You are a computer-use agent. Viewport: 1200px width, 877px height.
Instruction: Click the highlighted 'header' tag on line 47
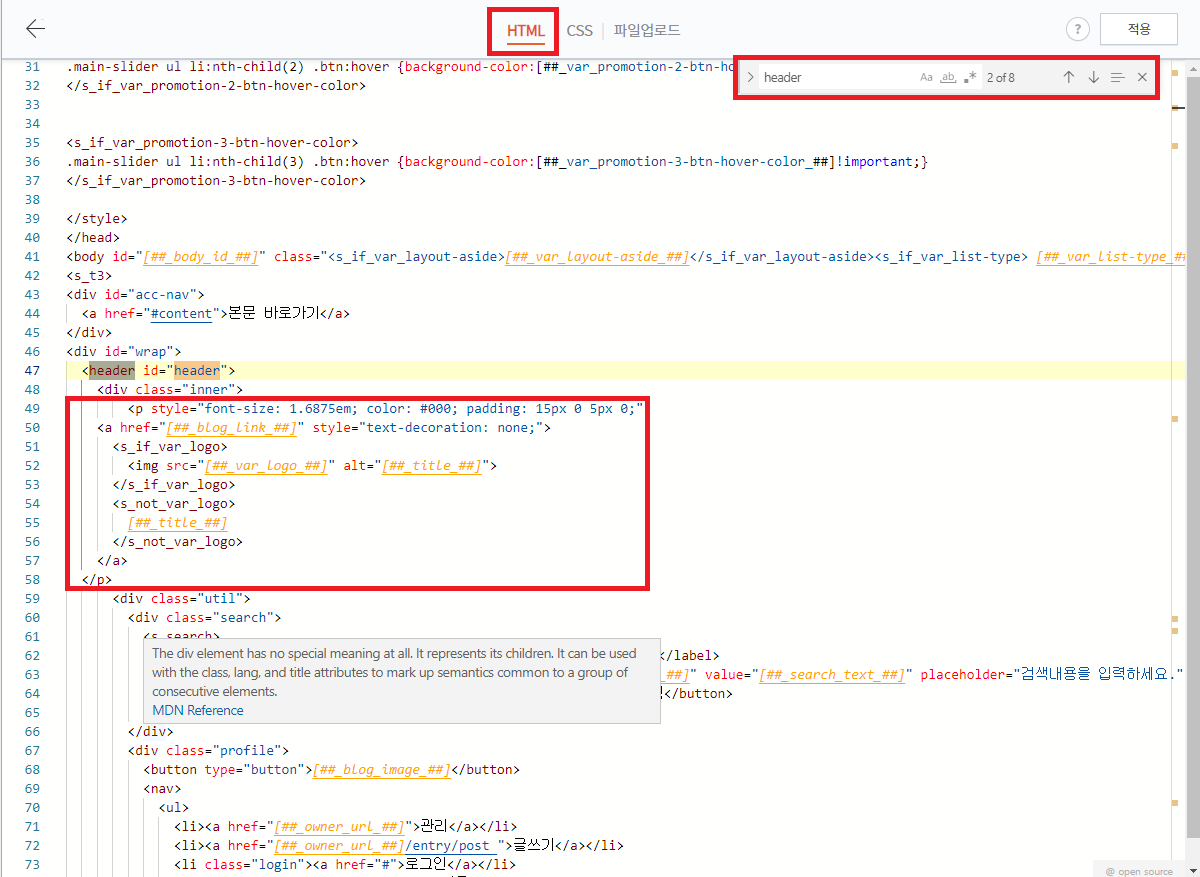112,370
